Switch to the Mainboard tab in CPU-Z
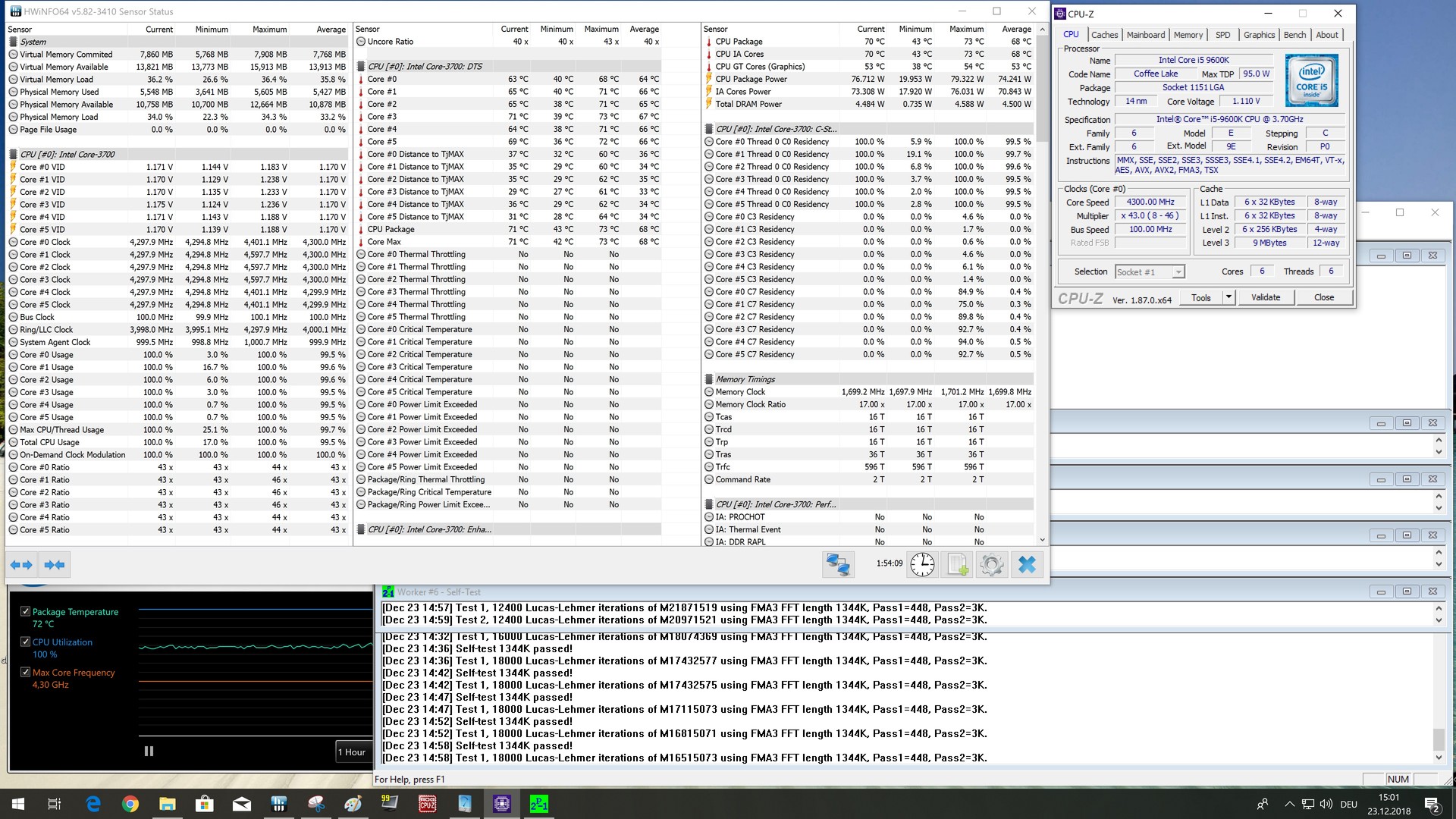 (1145, 35)
